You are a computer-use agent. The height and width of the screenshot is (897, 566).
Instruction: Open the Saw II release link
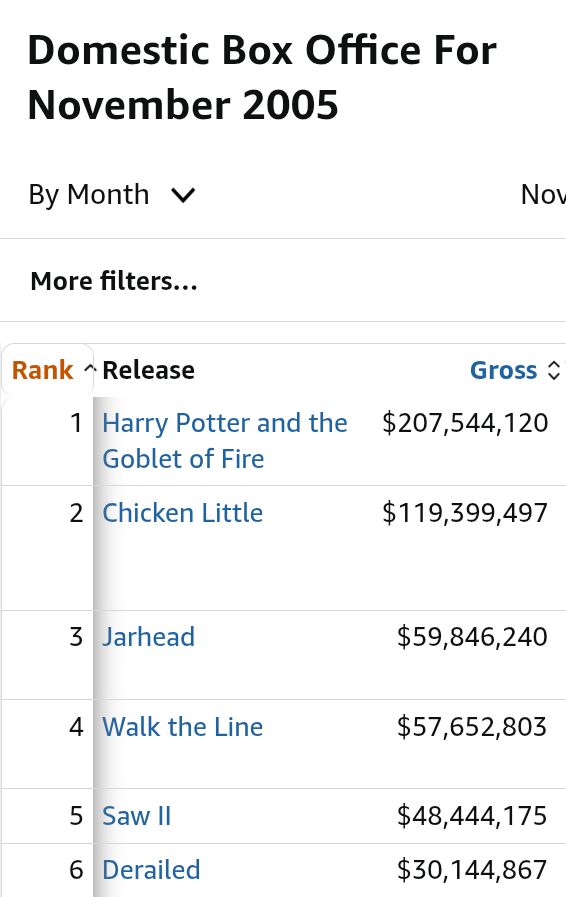[137, 816]
